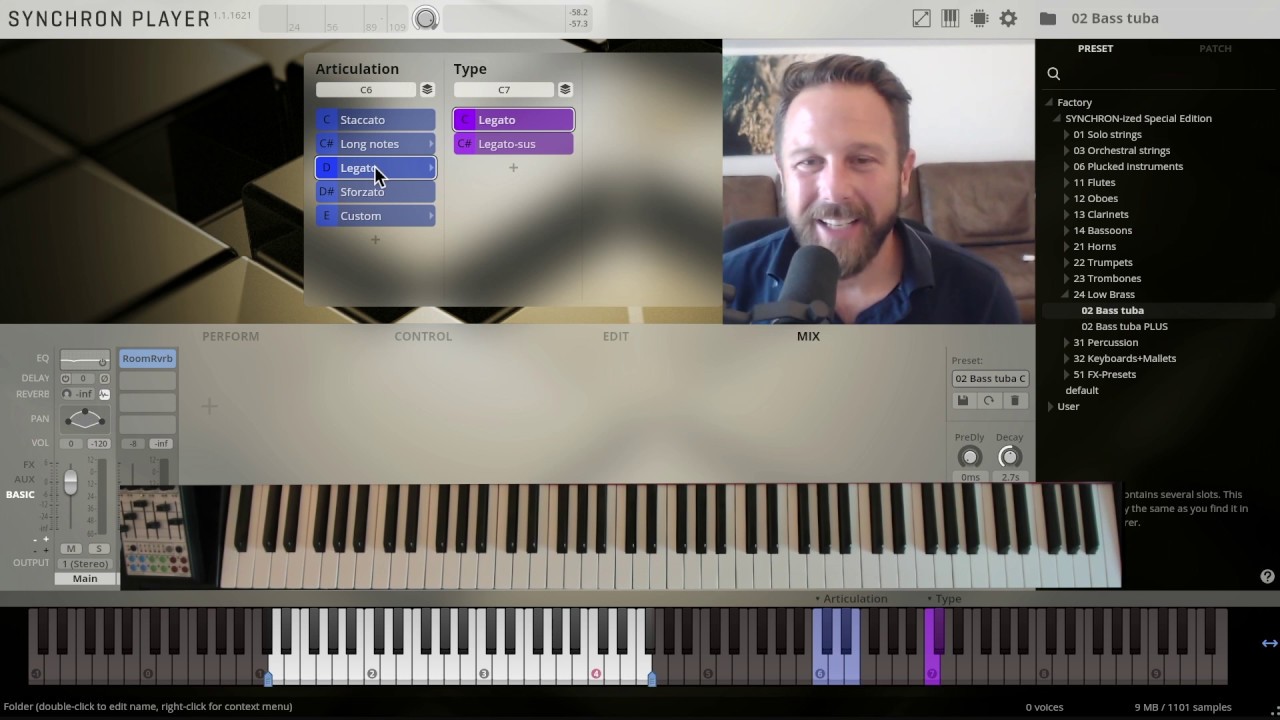Click the RoomRvrb effect slot
1280x720 pixels.
point(147,358)
